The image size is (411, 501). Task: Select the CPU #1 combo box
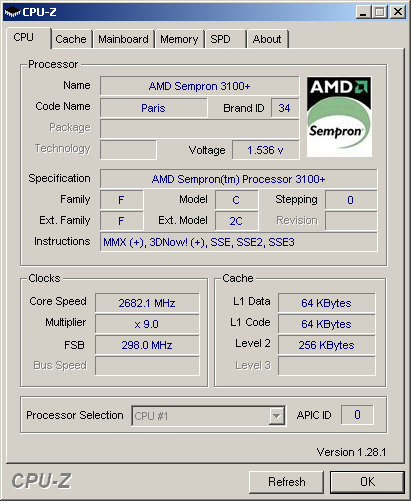[x=208, y=416]
